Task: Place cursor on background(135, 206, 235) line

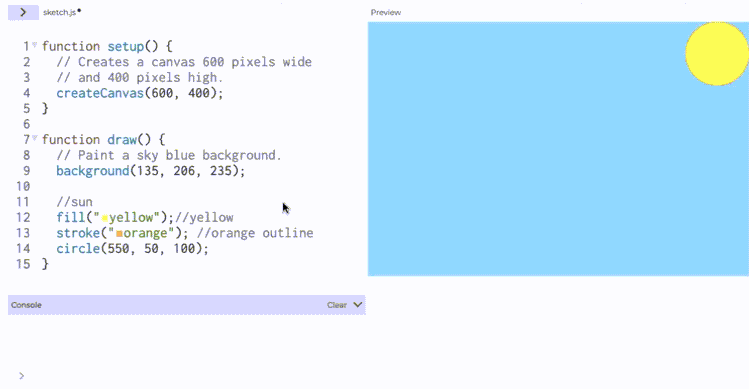Action: [x=150, y=171]
